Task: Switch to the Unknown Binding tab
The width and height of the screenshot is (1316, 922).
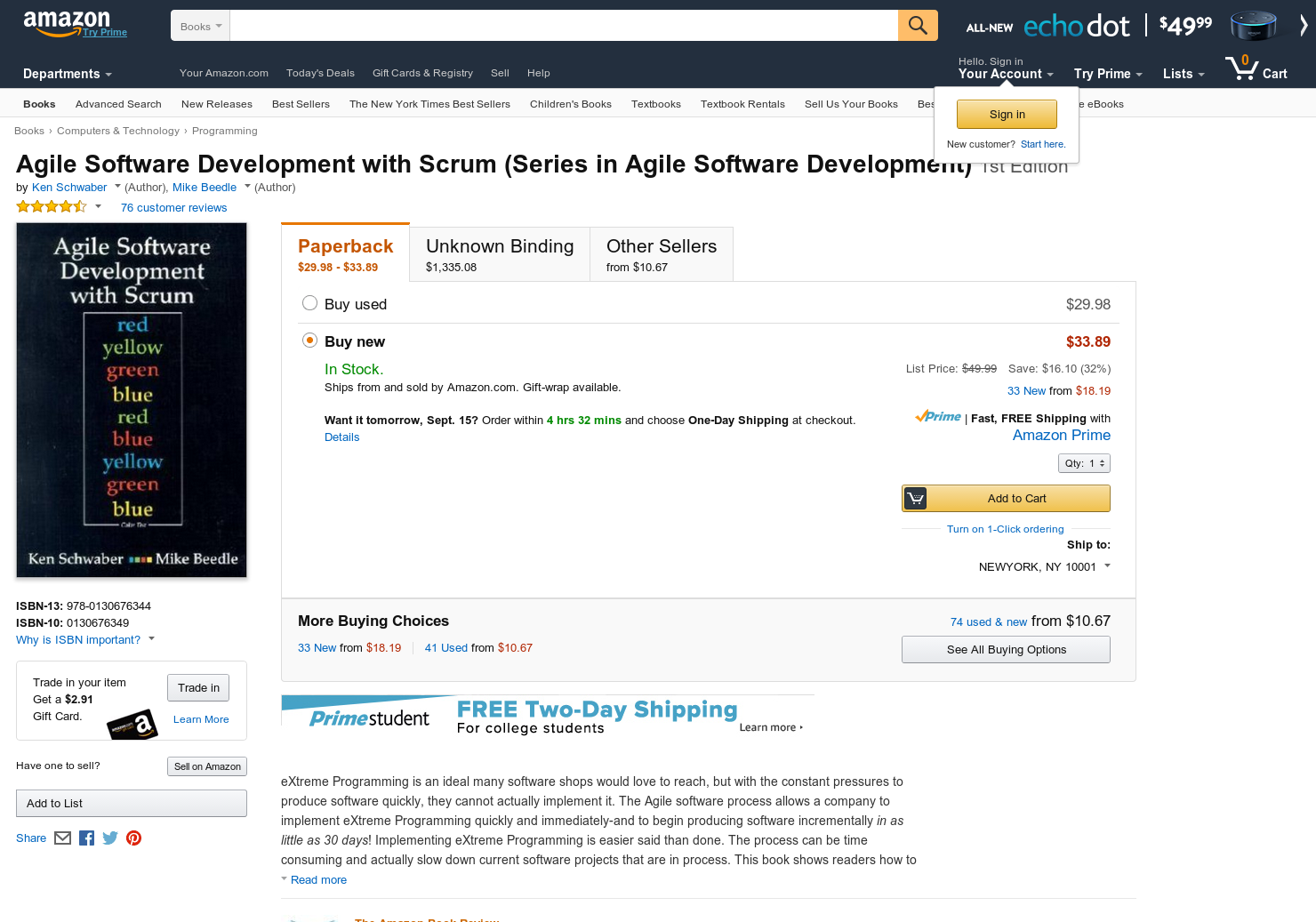Action: tap(500, 253)
